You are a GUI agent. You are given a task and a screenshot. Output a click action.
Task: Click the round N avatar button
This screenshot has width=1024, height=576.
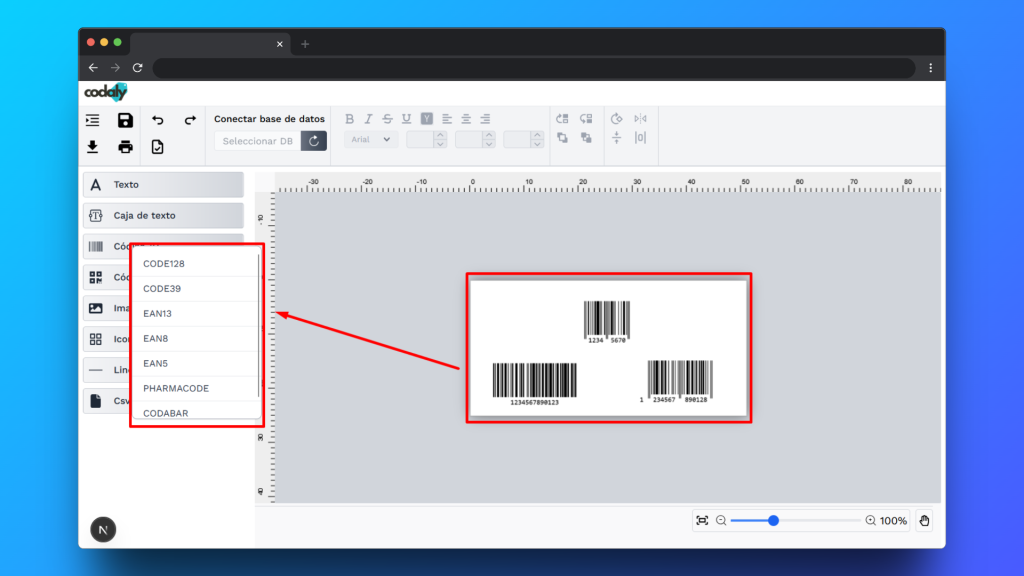pyautogui.click(x=103, y=530)
